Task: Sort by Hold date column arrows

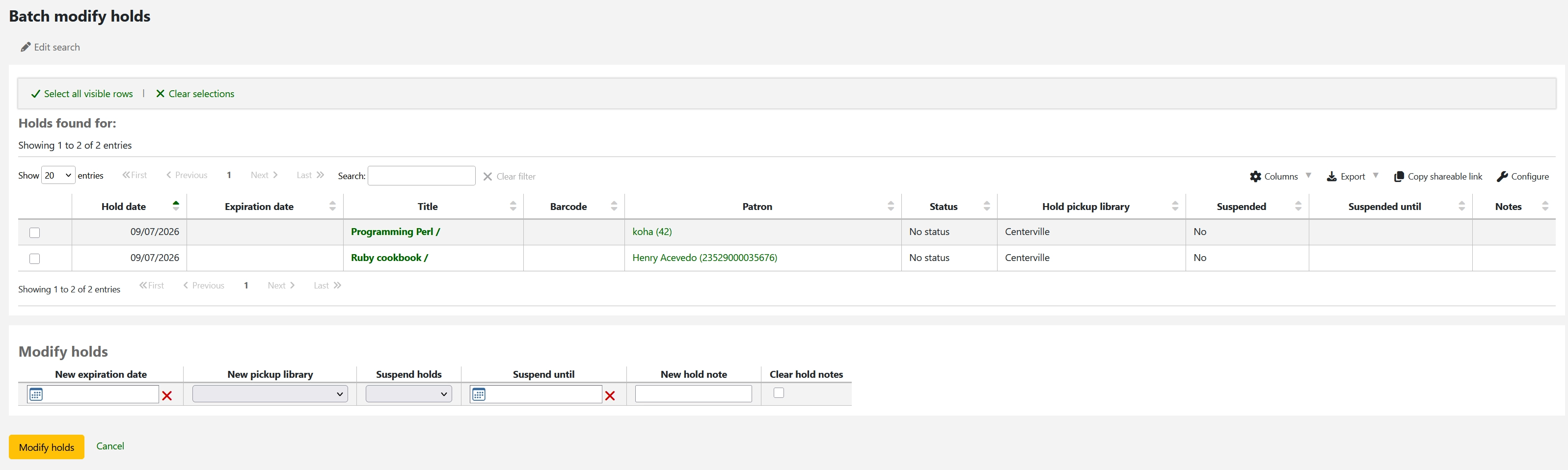Action: point(176,206)
